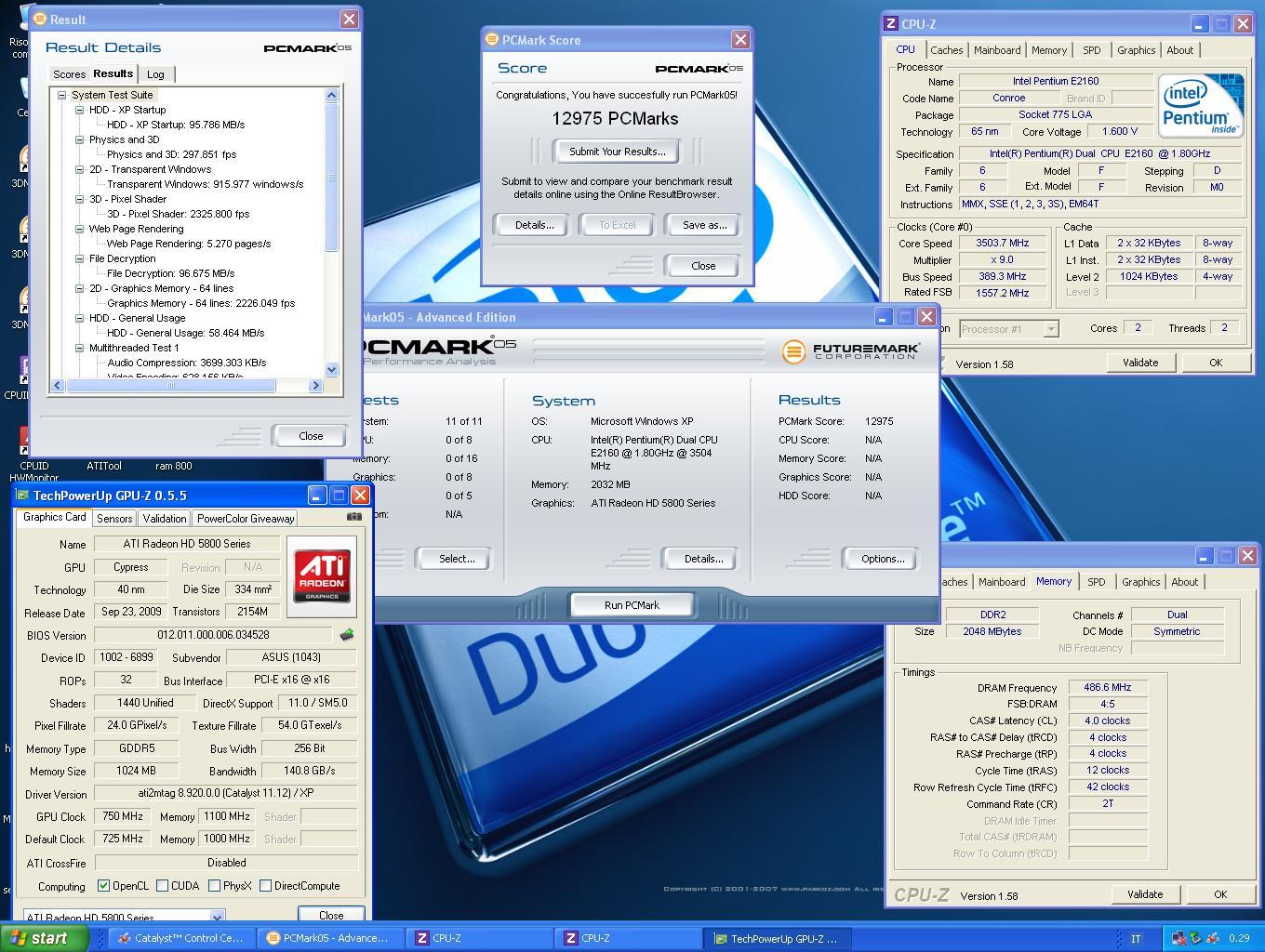Open the Validation tab in GPU-Z
1265x952 pixels.
165,519
